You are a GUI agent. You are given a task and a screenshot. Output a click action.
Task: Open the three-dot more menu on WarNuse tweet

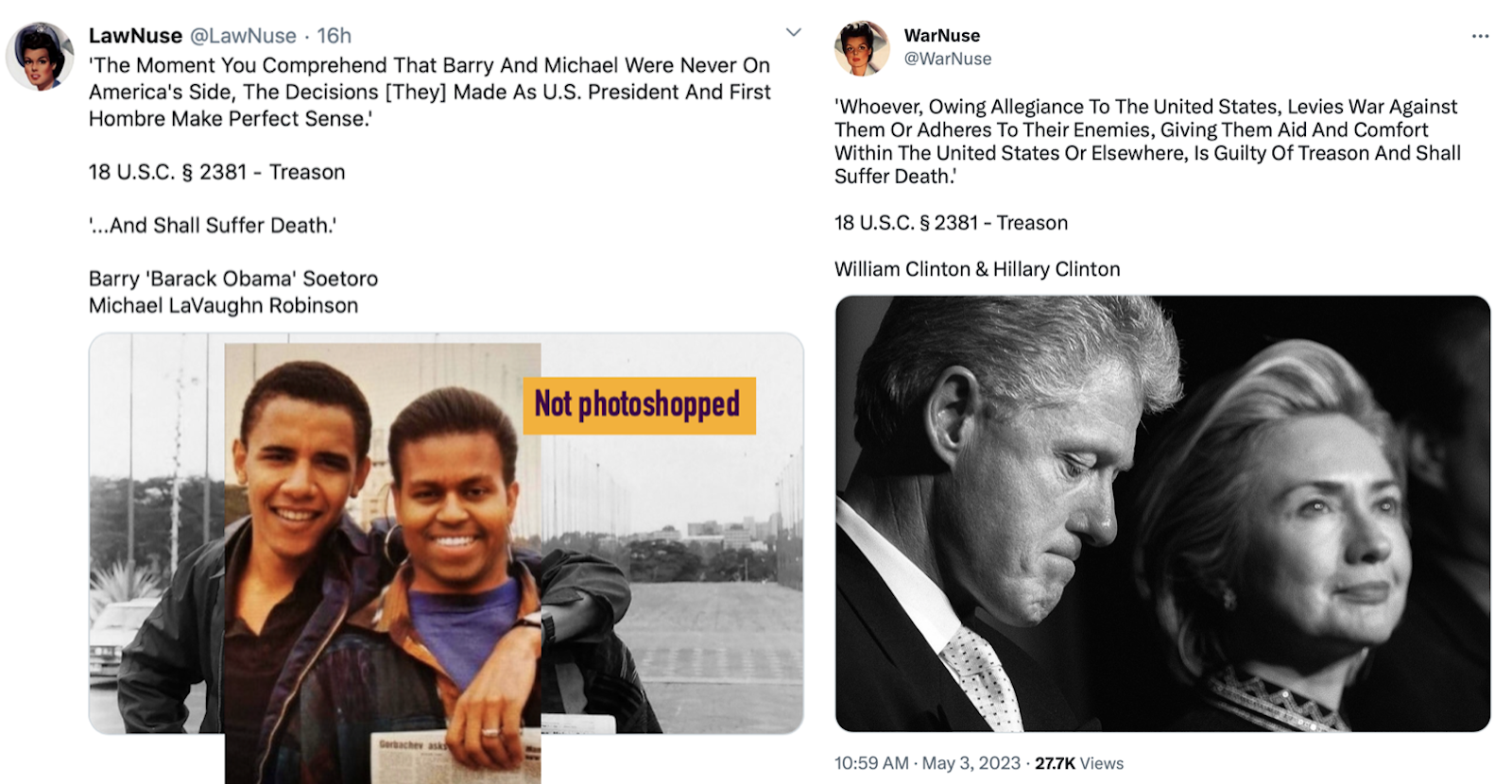point(1480,36)
